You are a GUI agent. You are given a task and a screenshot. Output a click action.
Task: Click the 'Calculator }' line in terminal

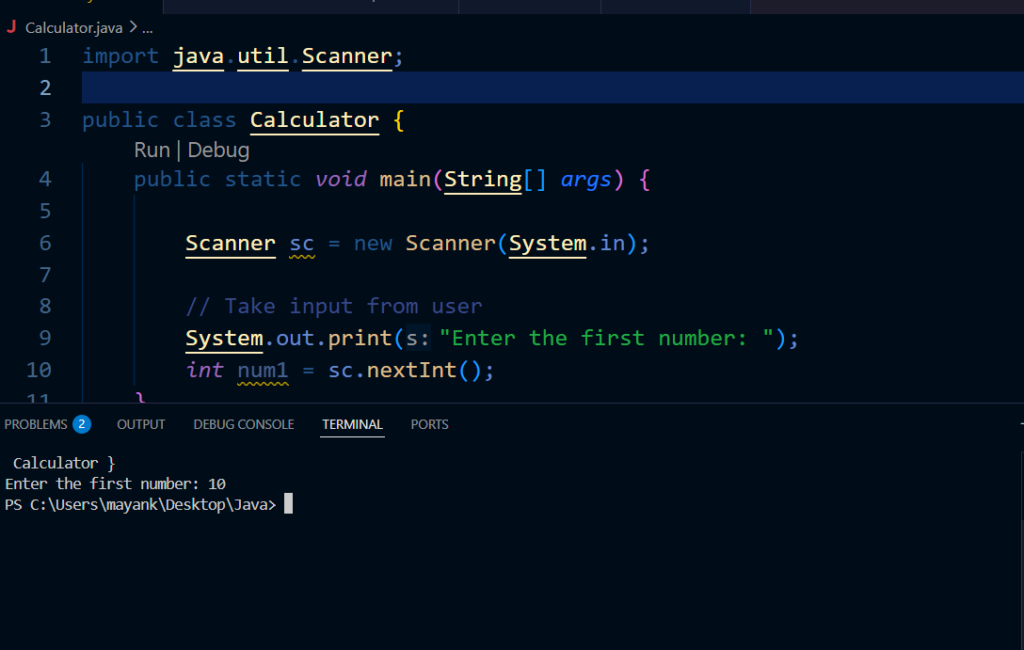[64, 463]
